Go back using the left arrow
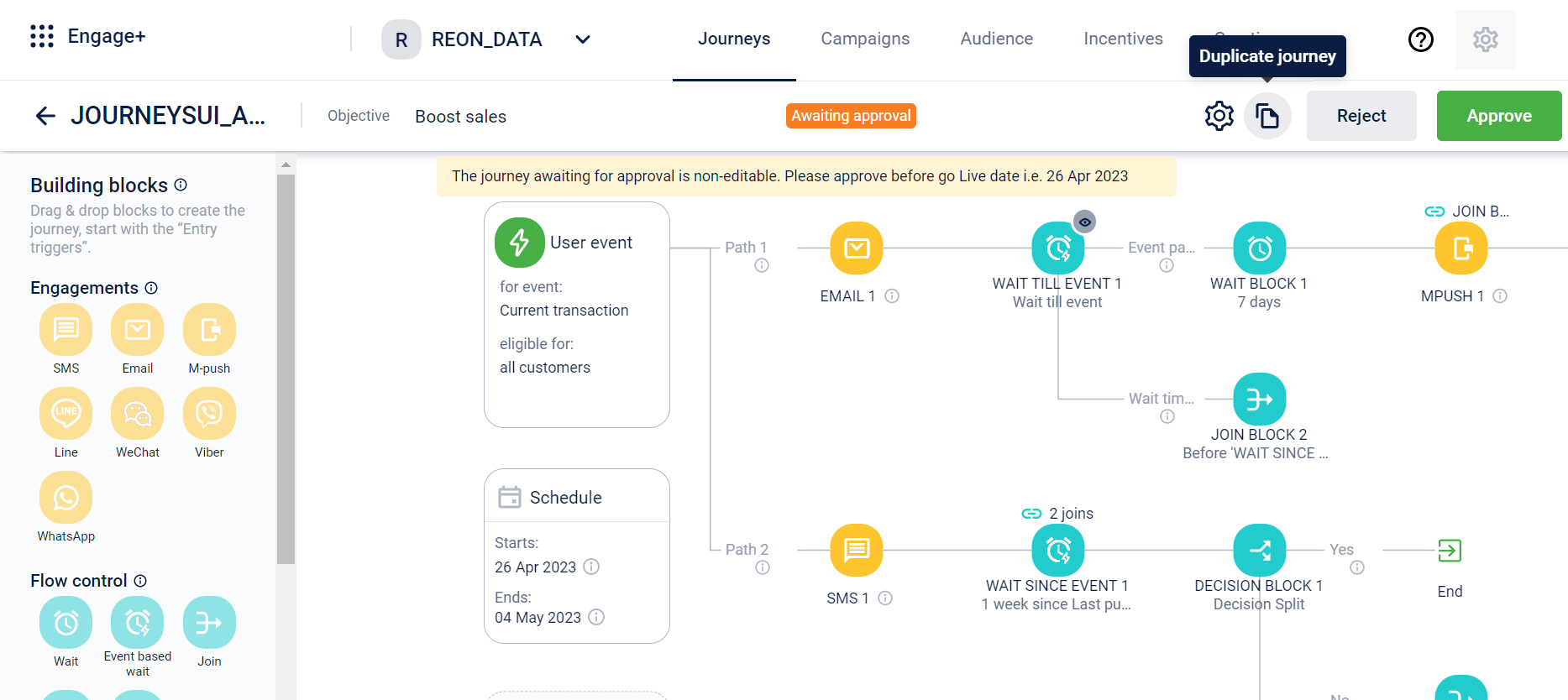 45,116
